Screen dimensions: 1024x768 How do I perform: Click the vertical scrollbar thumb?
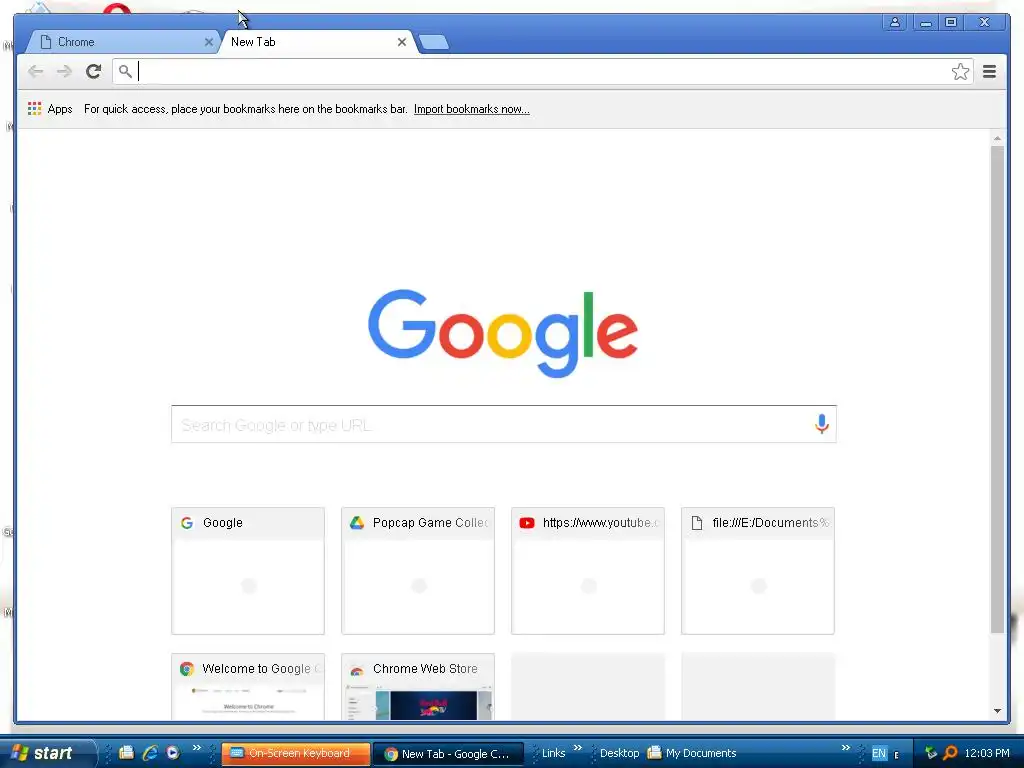997,389
